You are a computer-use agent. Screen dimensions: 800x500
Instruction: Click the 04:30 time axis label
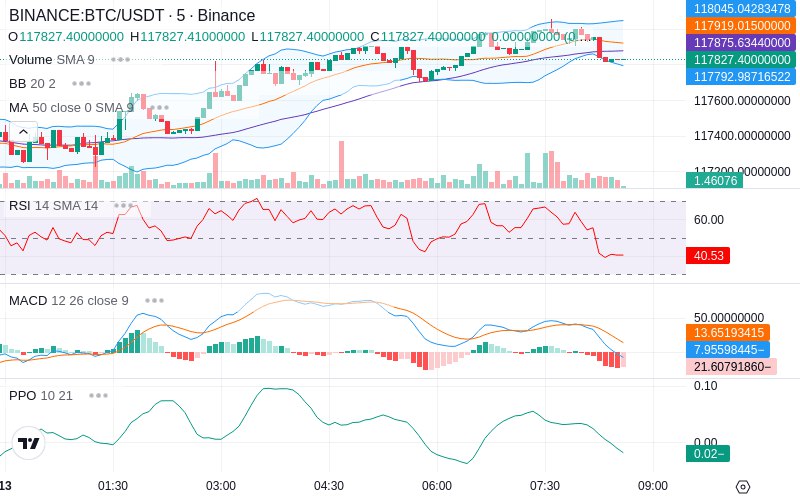329,486
